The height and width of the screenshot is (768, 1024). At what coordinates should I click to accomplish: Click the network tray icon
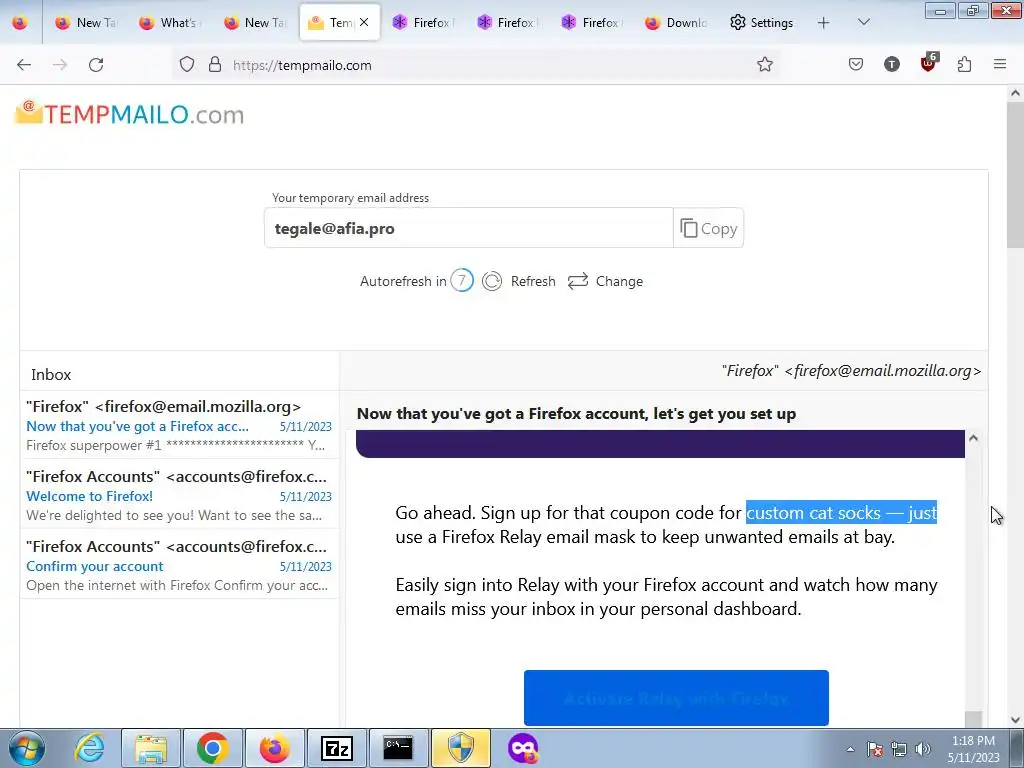tap(899, 749)
